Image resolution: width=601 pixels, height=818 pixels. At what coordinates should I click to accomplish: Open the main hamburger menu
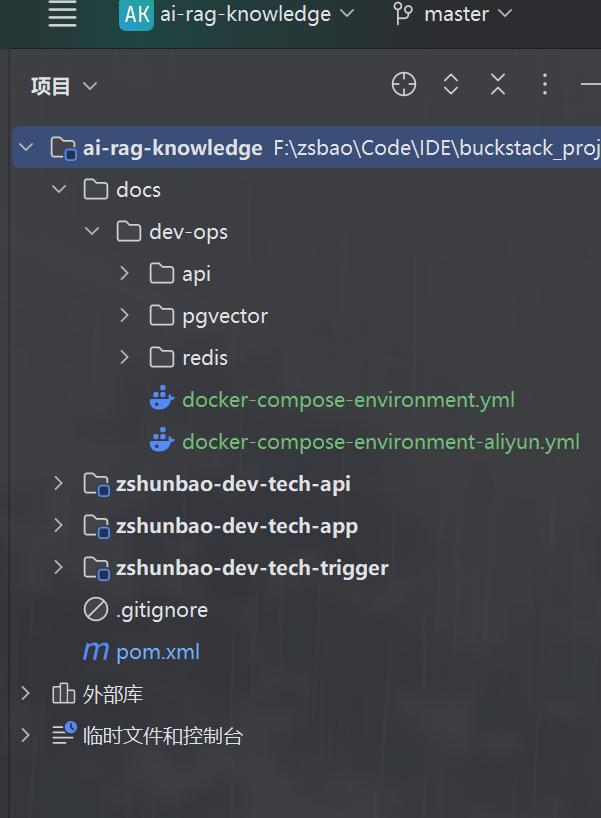tap(62, 15)
